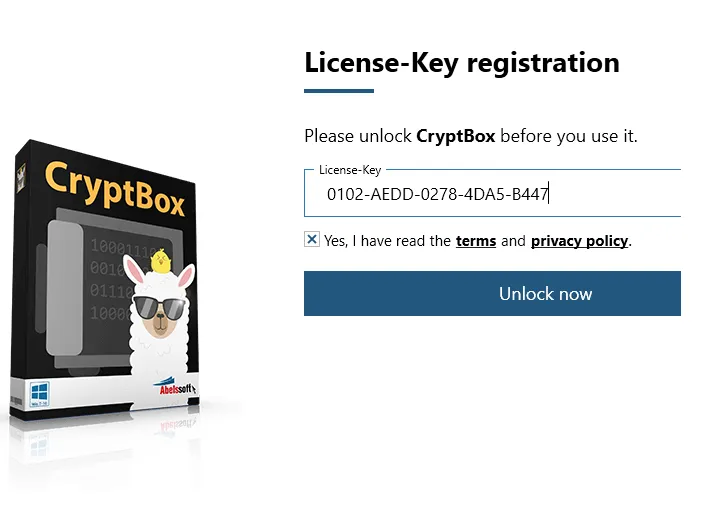The height and width of the screenshot is (515, 716).
Task: Click the orange CryptBox title on box
Action: tap(114, 188)
